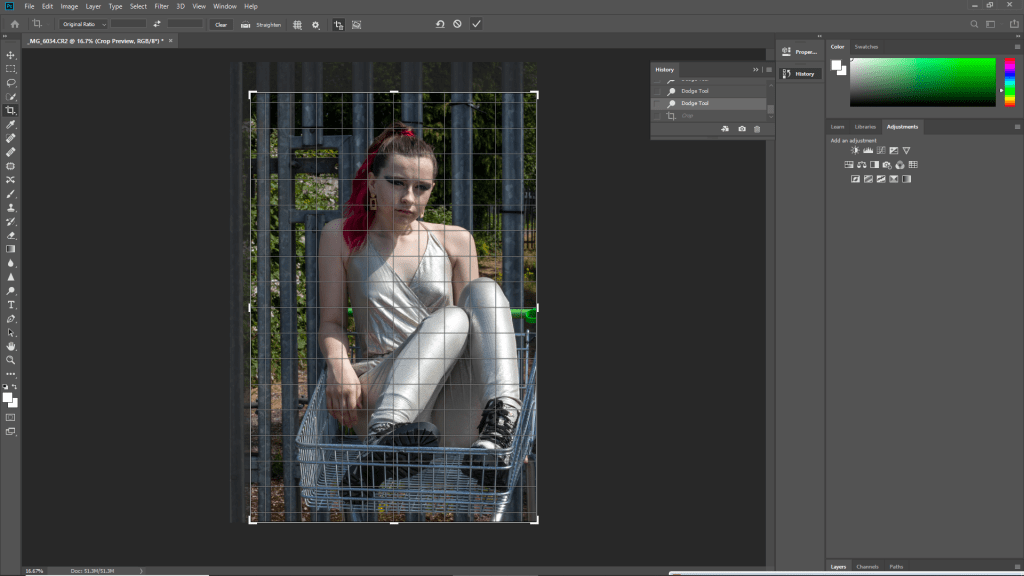Image resolution: width=1024 pixels, height=576 pixels.
Task: Open the Original Ratio preset dropdown
Action: (x=81, y=24)
